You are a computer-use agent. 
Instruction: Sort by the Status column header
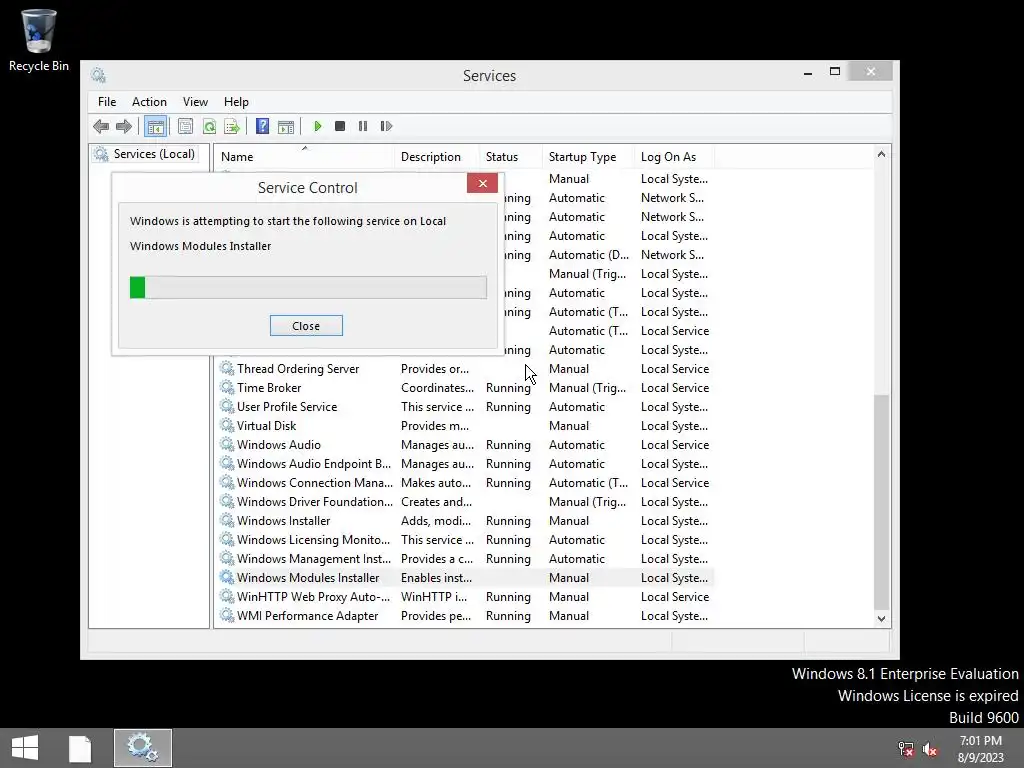[x=511, y=157]
